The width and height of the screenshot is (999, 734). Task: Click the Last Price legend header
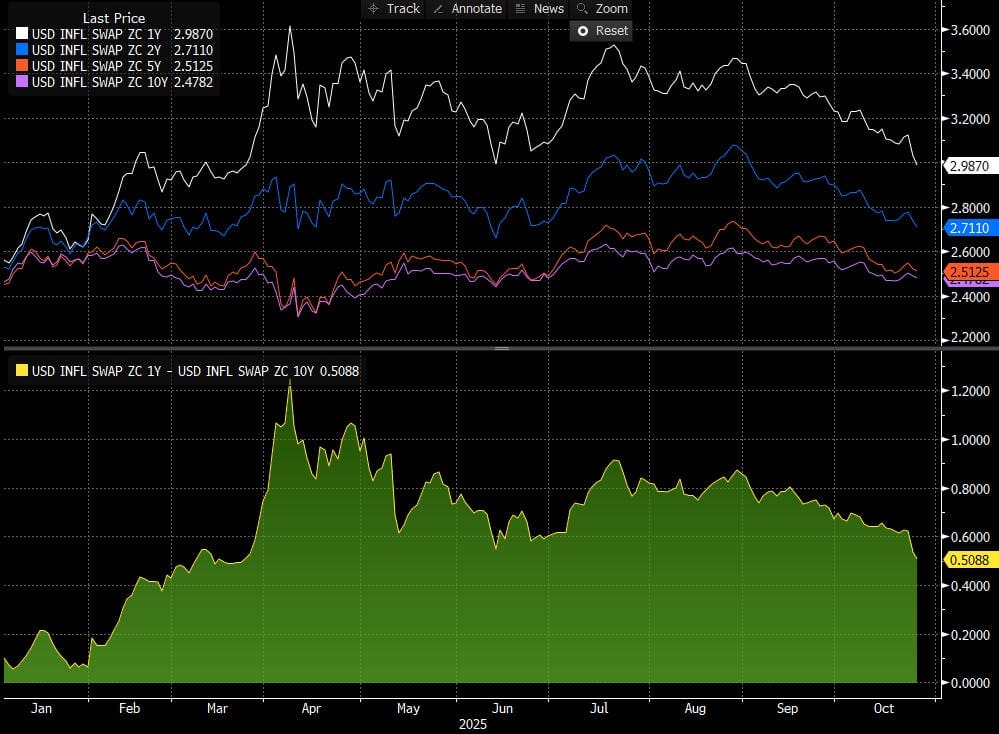click(x=113, y=18)
